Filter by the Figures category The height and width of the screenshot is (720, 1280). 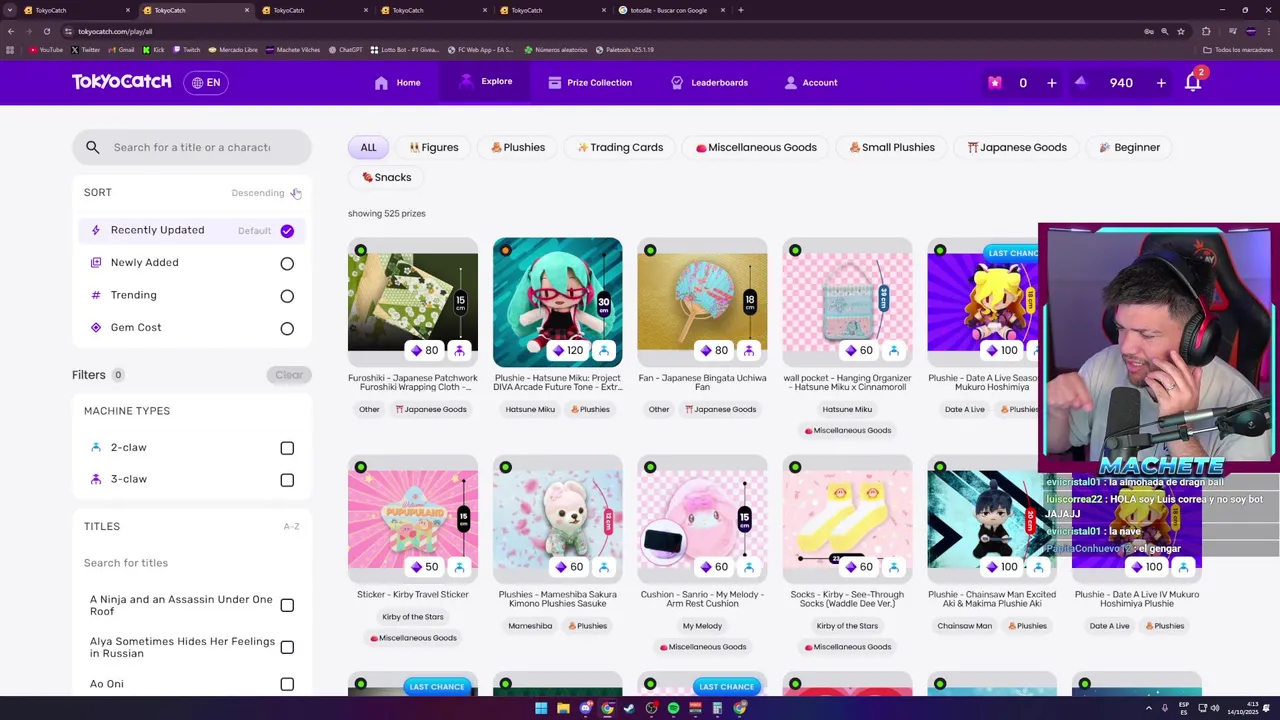(x=433, y=147)
